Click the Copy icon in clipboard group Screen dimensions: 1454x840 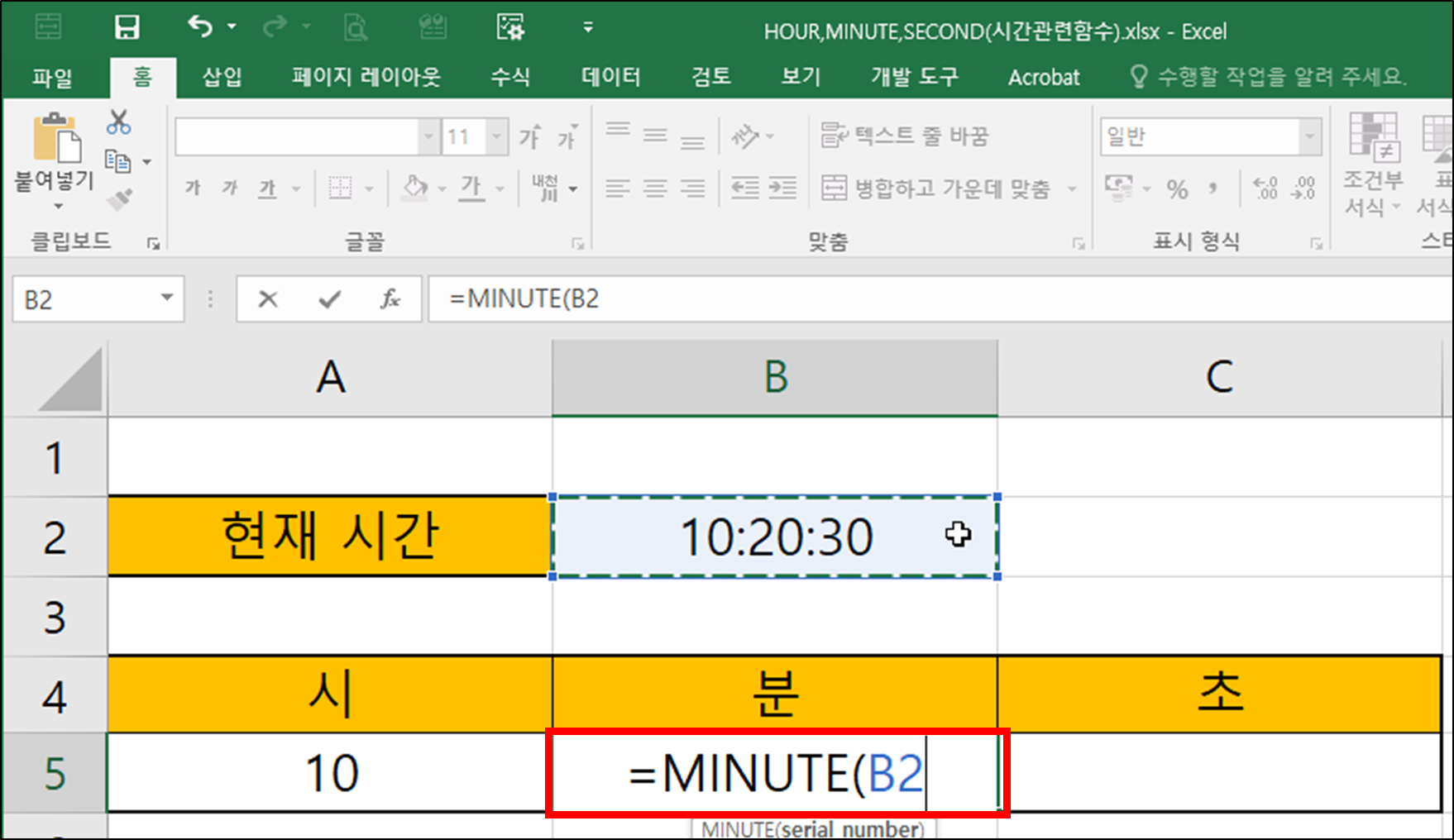pyautogui.click(x=118, y=161)
